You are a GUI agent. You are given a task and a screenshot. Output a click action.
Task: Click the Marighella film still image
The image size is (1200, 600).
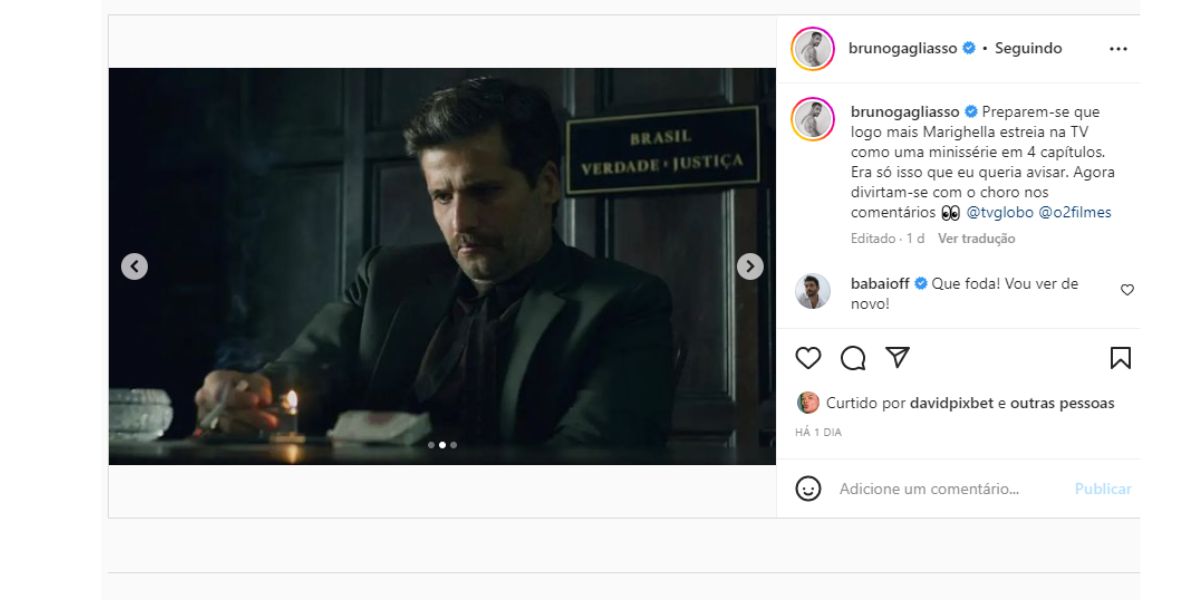442,266
